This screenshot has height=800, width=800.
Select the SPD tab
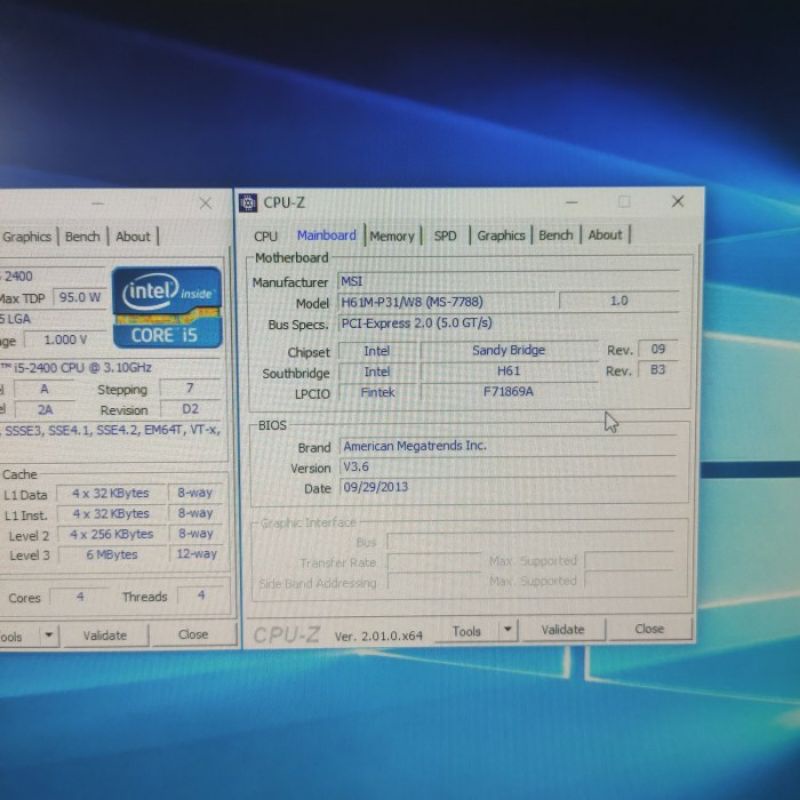coord(445,236)
